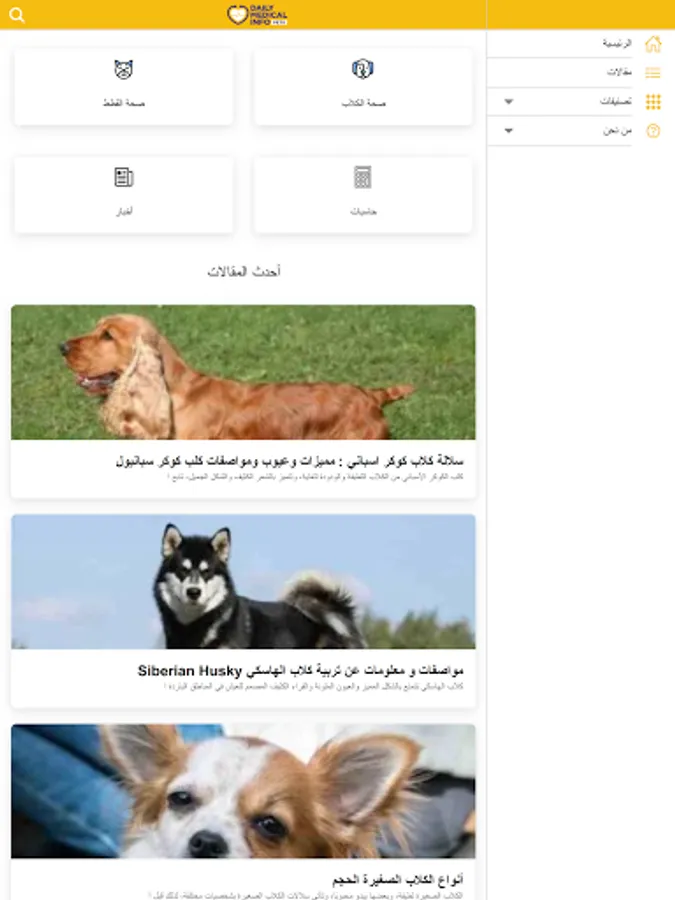Click the husky dog photo
675x900 pixels.
(243, 582)
